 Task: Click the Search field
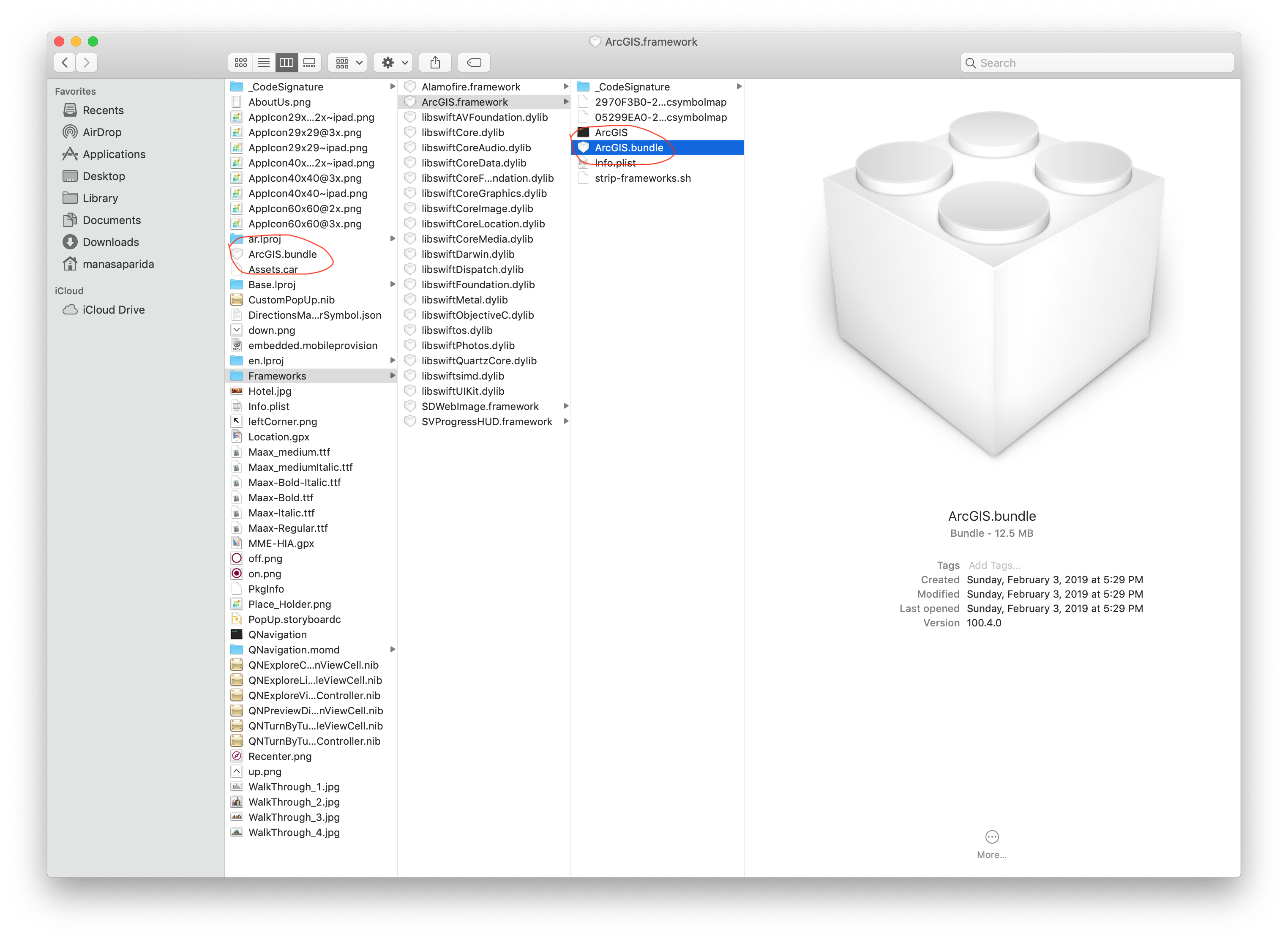click(x=1098, y=63)
